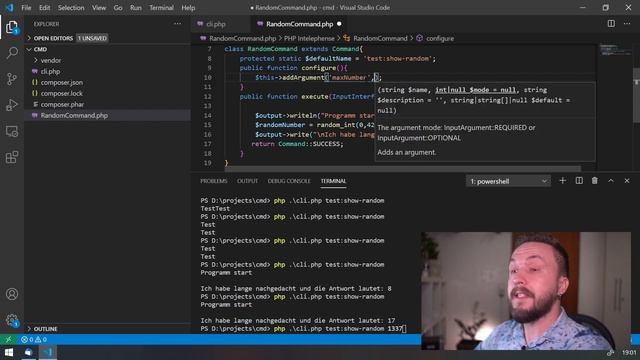Kill terminal with trash icon
Screen dimensions: 640x360
595,180
